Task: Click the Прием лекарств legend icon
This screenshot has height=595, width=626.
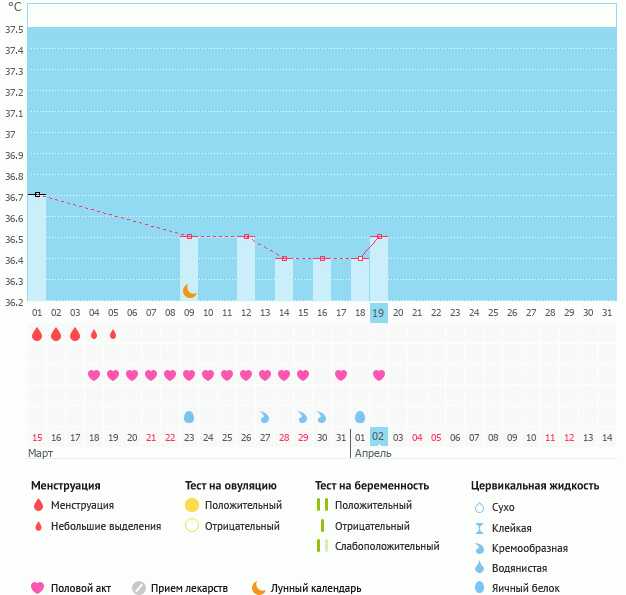Action: click(x=138, y=588)
